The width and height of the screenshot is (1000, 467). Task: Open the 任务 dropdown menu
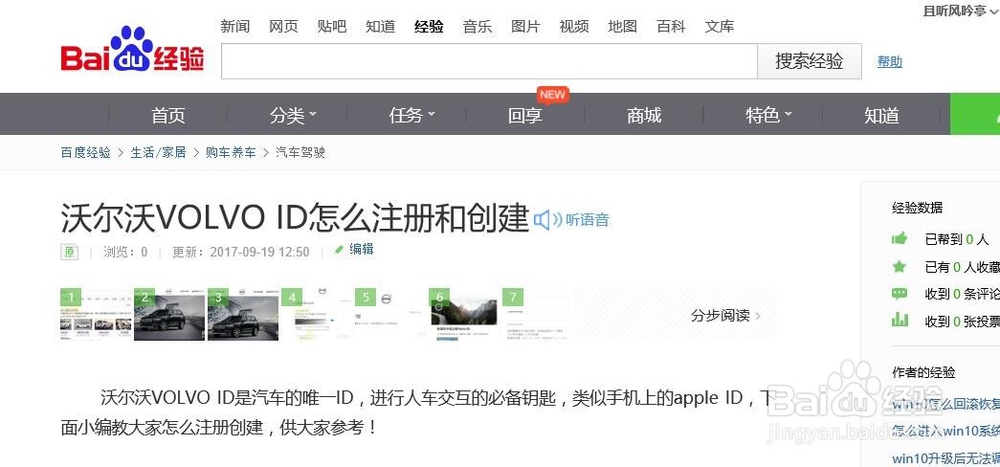(x=413, y=115)
